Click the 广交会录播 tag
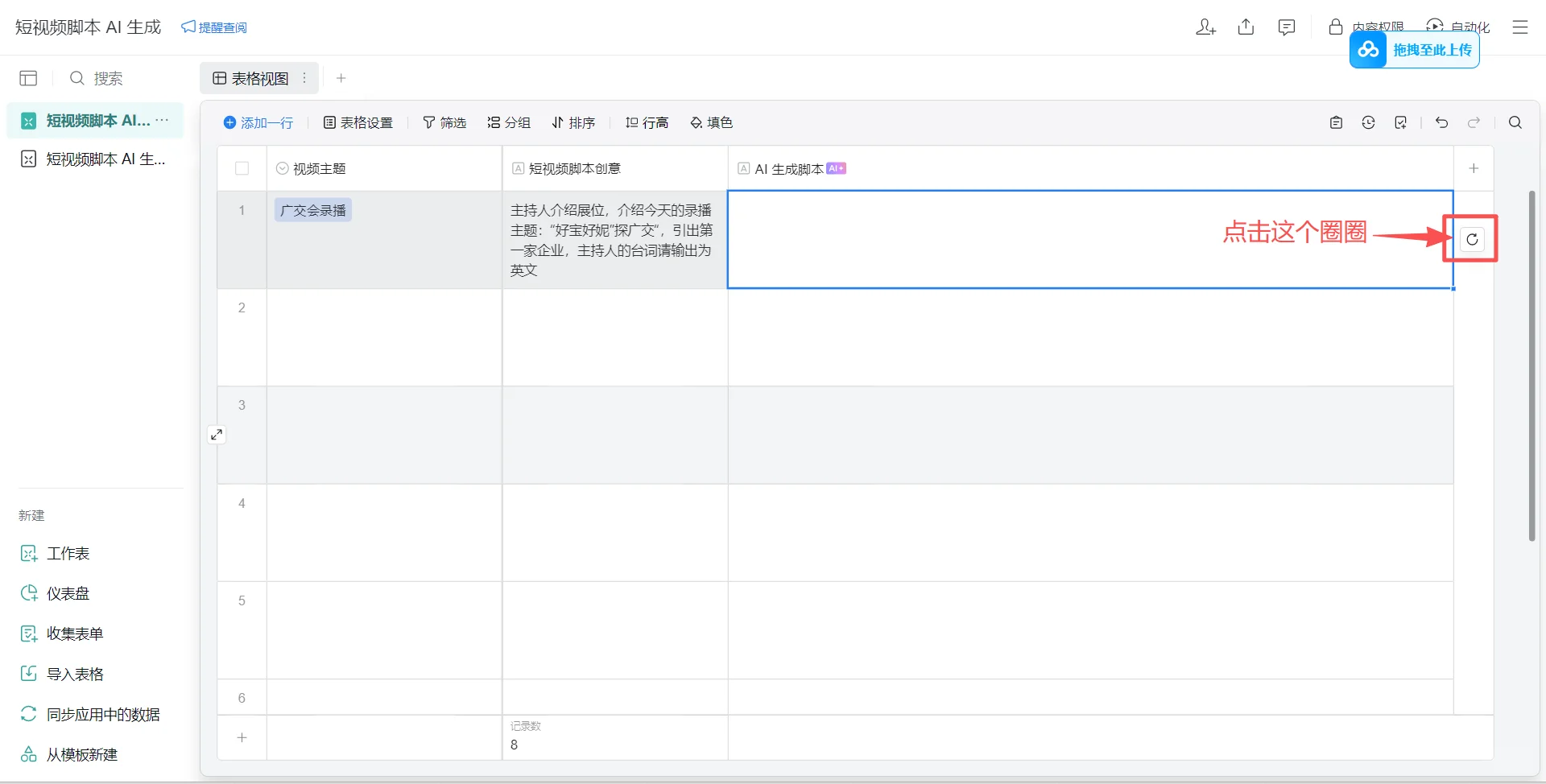The height and width of the screenshot is (784, 1546). (x=313, y=210)
